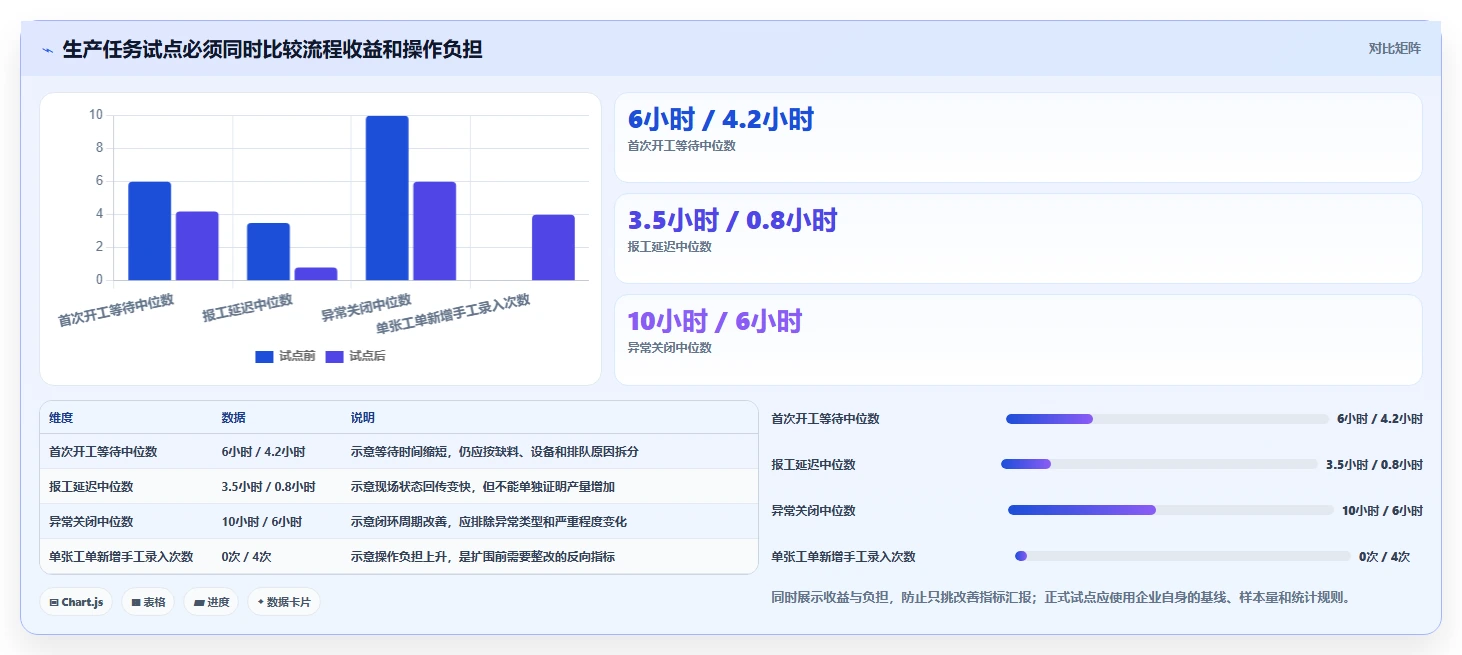Select the 数据卡片 chip

[284, 602]
